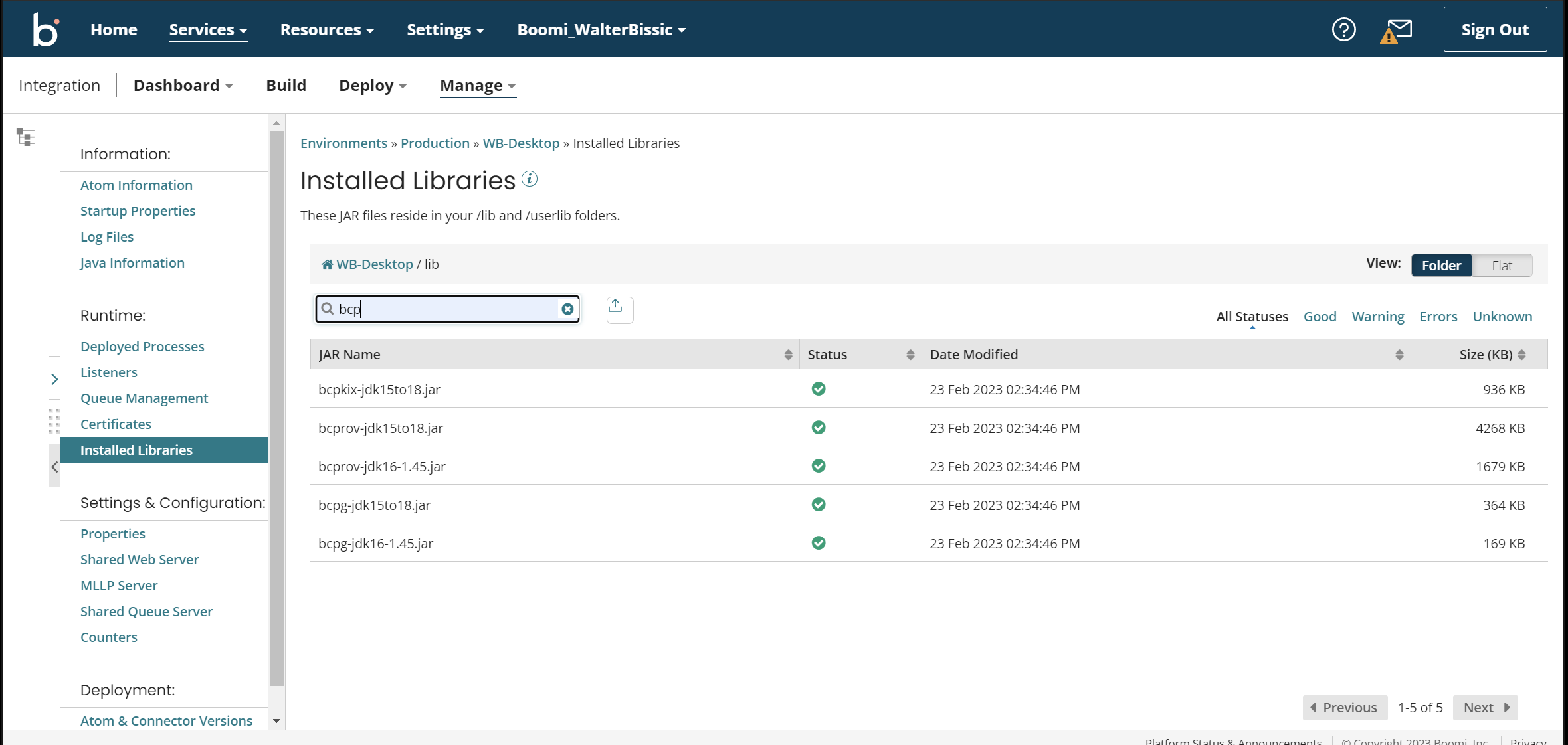Click the WB-Desktop home icon in path
This screenshot has width=1568, height=745.
(327, 264)
